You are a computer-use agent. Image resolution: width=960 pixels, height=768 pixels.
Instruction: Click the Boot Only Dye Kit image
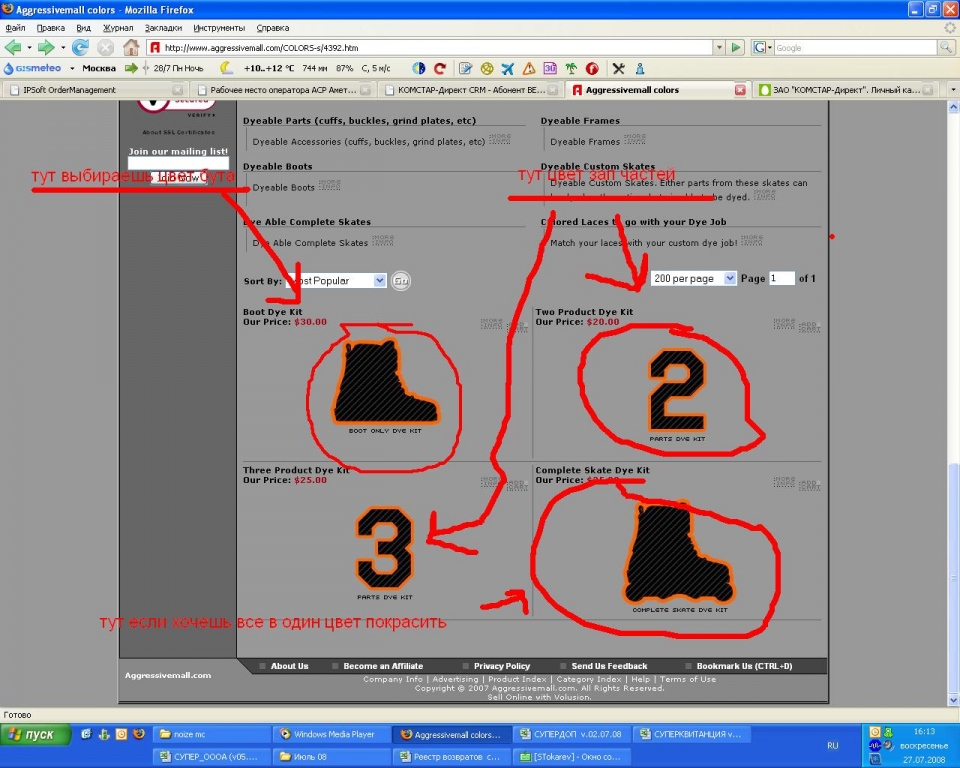pyautogui.click(x=386, y=383)
